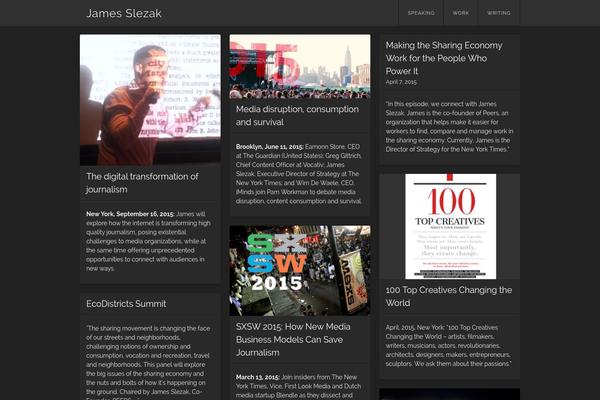
Task: Go to the SPEAKING menu item
Action: pos(421,13)
